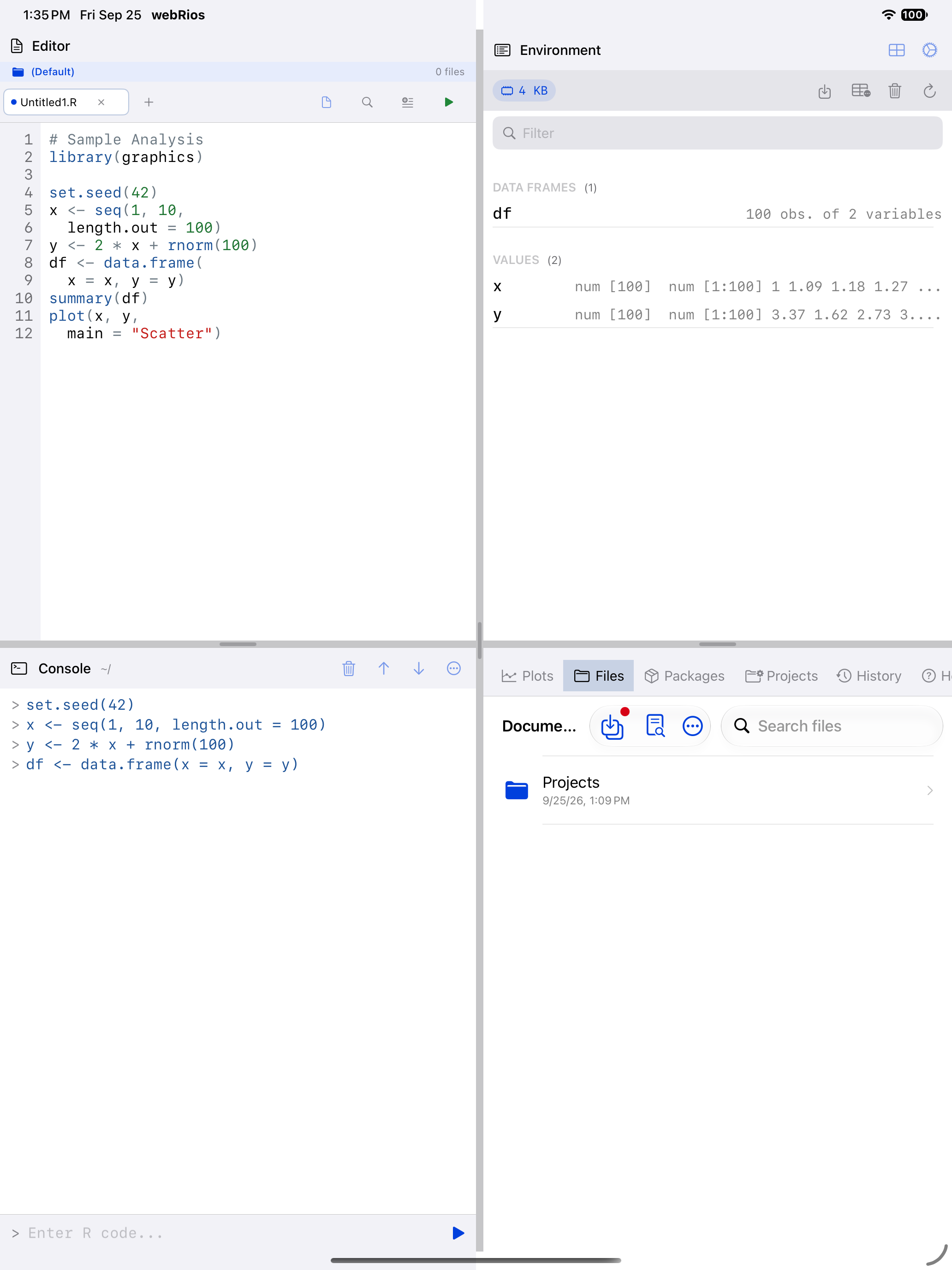Switch to the History tab
The width and height of the screenshot is (952, 1270).
point(869,676)
